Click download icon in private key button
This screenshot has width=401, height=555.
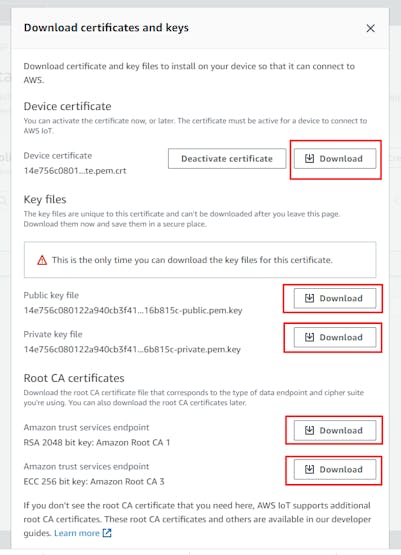[309, 337]
